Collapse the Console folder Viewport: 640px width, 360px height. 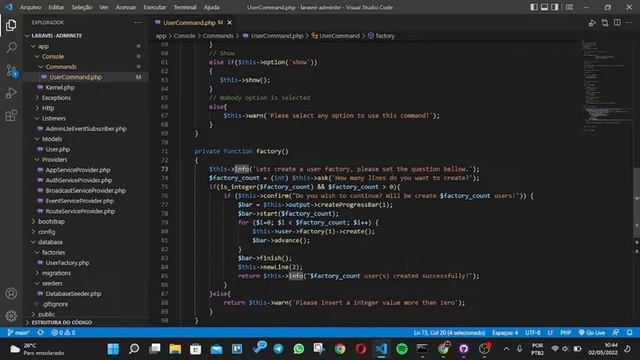coord(86,56)
